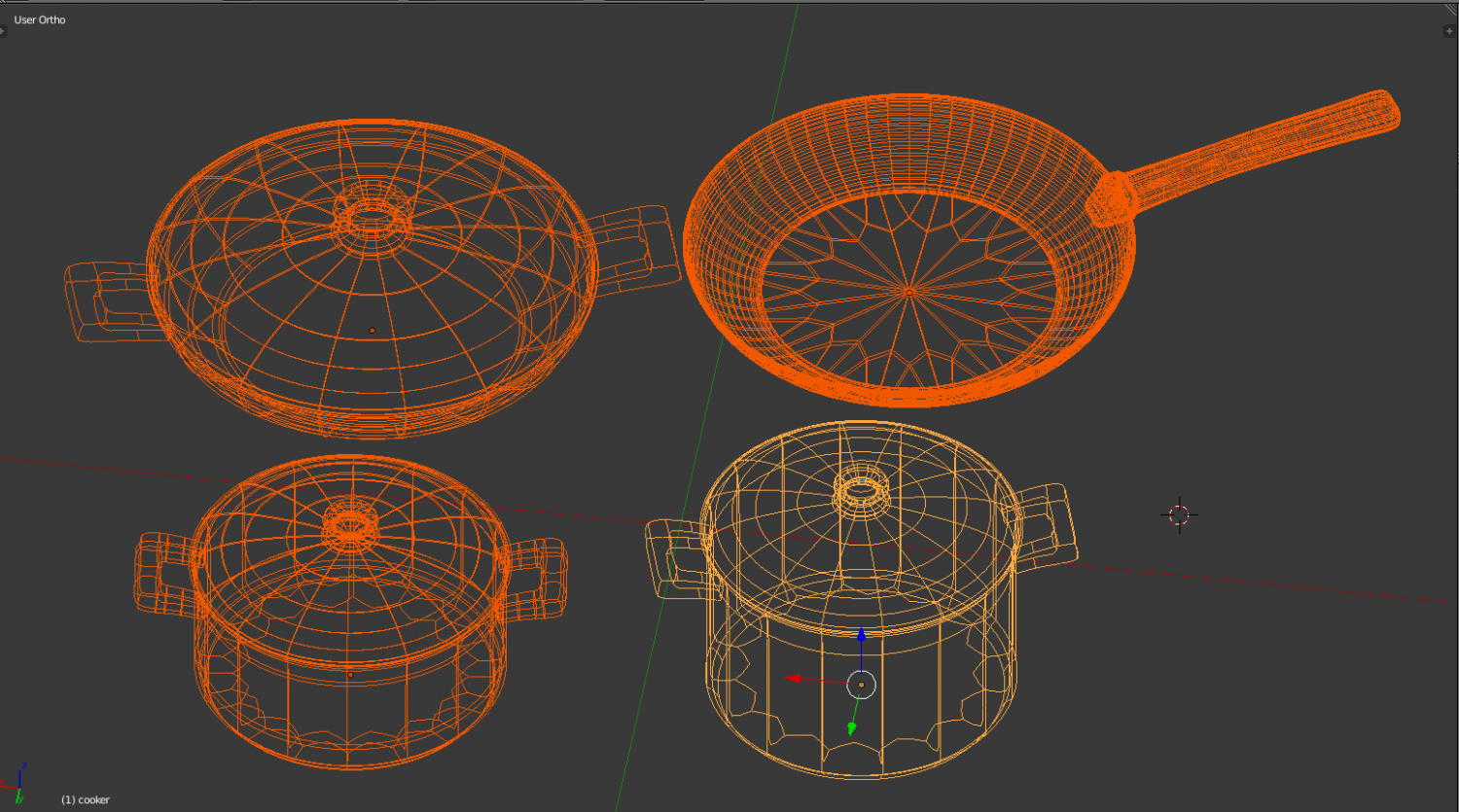Click the white center circle of the transform gizmo
The image size is (1459, 812).
862,686
